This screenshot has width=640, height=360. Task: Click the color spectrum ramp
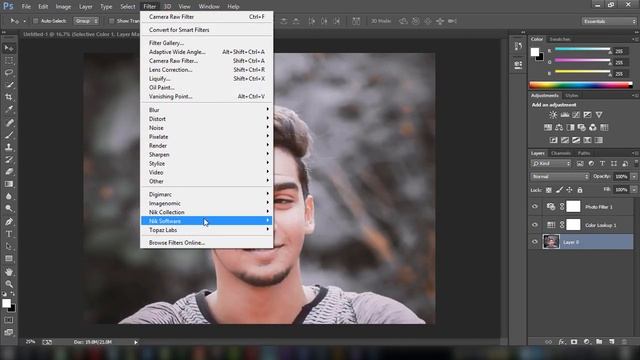tap(581, 85)
